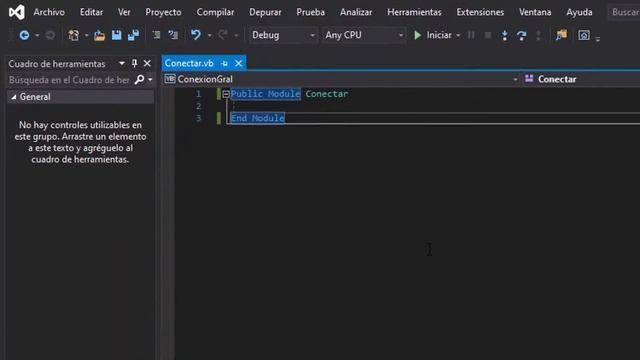Click the Visual Studio logo icon
640x360 pixels.
pos(17,13)
